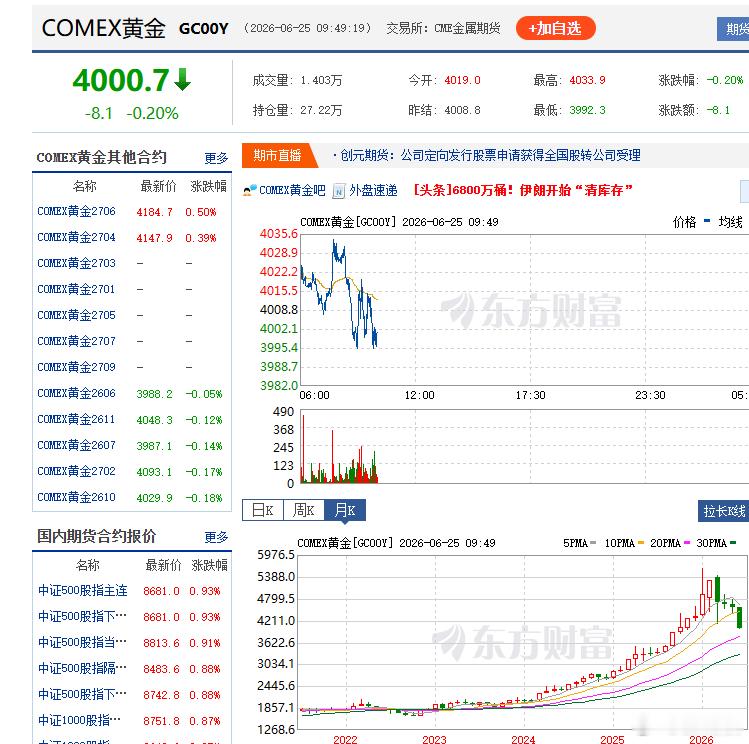The width and height of the screenshot is (749, 744).
Task: Open the COMEX黄金2704 contract link
Action: click(76, 237)
